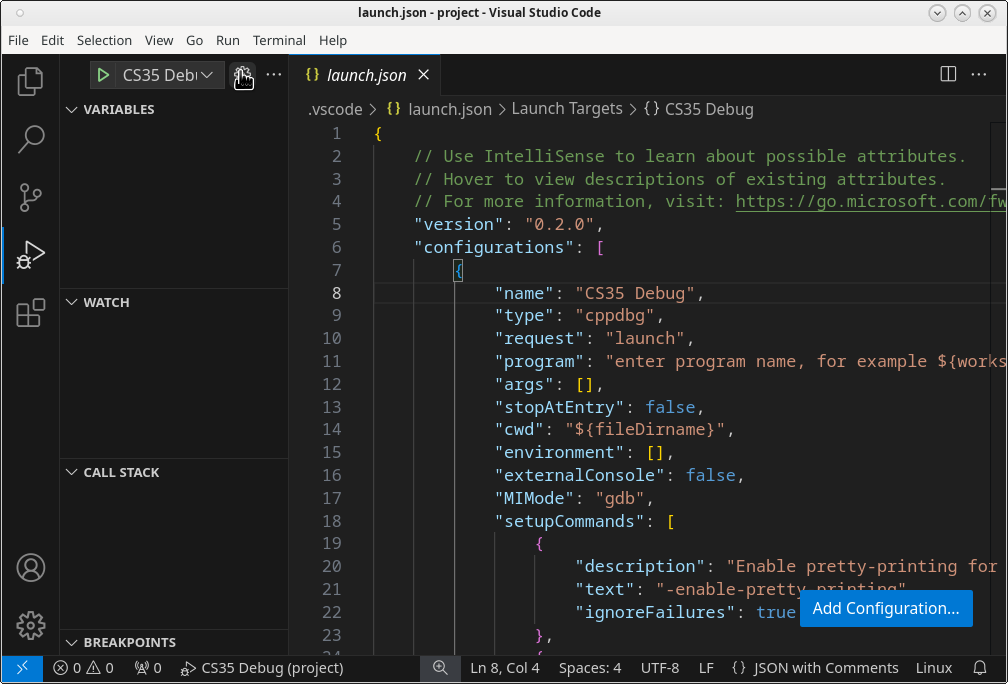Click window menu button in title bar
Viewport: 1008px width, 684px height.
point(20,13)
